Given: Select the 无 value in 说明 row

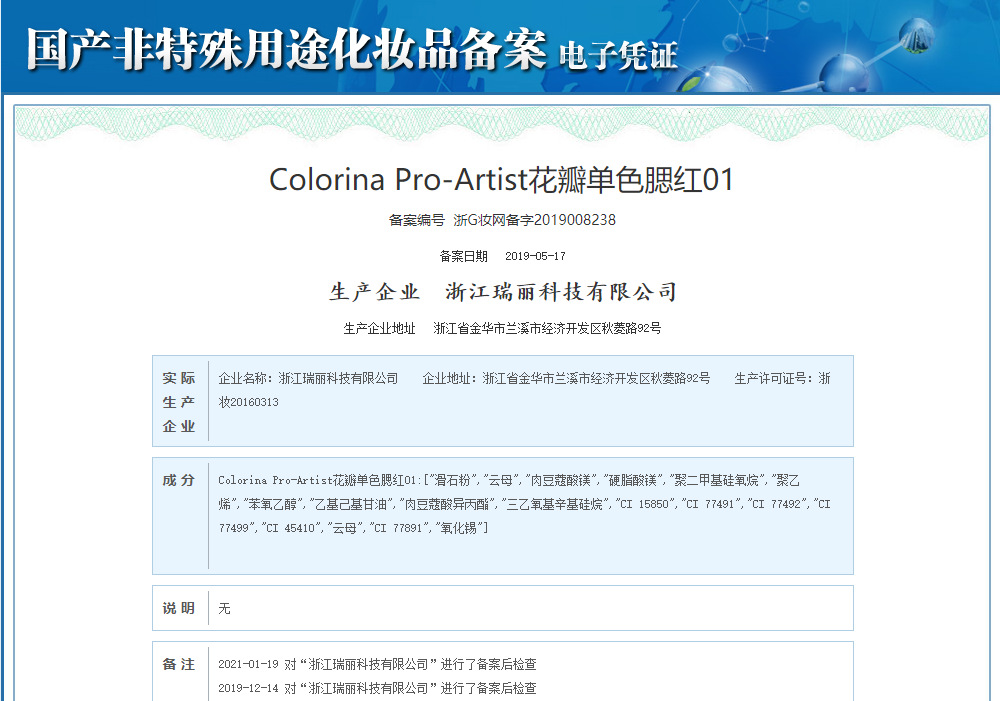Looking at the screenshot, I should point(224,609).
